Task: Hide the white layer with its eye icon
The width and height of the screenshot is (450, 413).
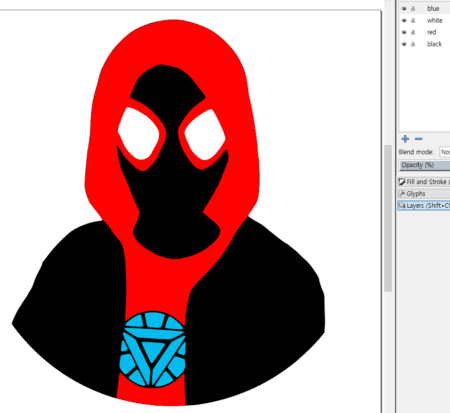Action: [x=404, y=20]
